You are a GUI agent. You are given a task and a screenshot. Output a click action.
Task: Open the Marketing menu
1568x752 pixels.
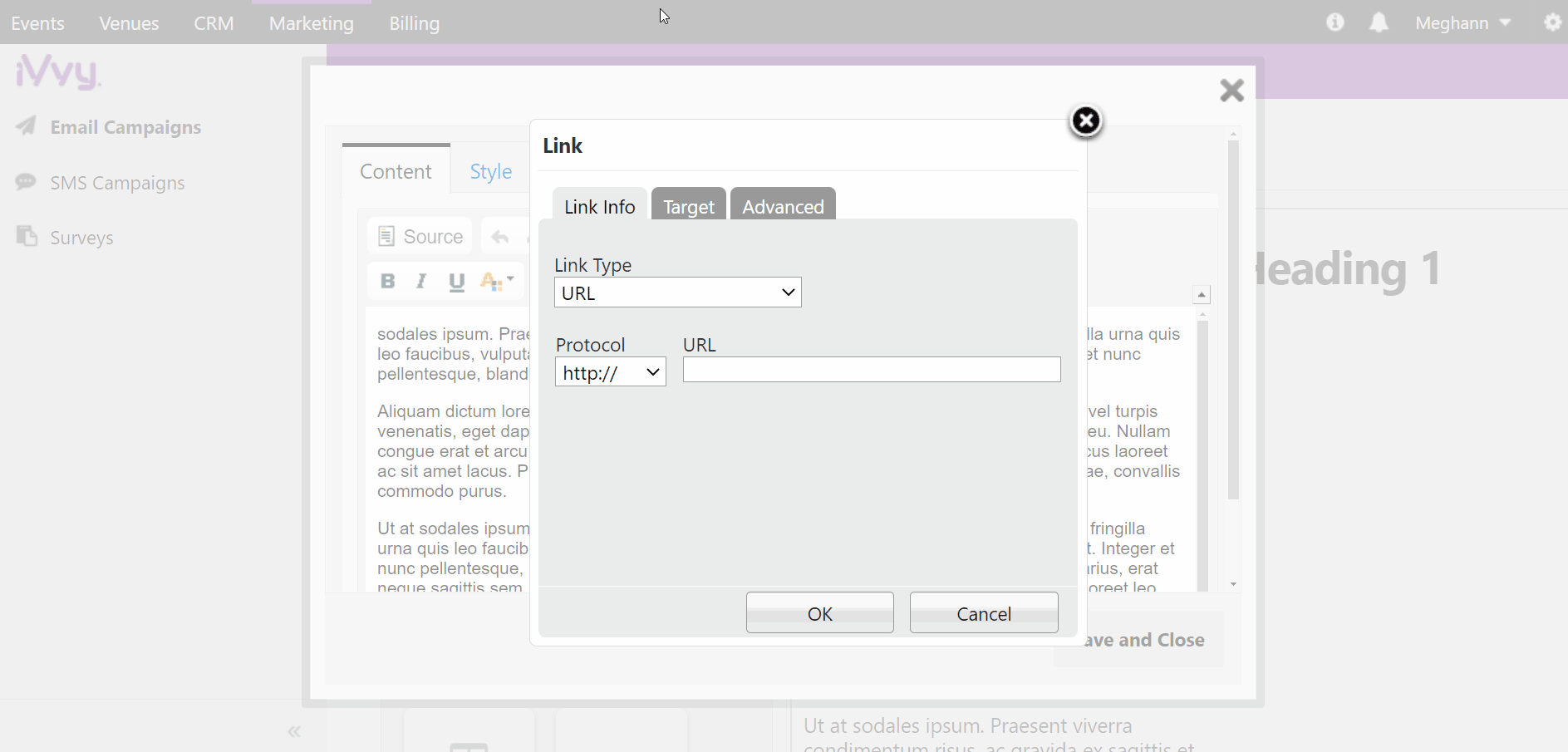click(312, 23)
